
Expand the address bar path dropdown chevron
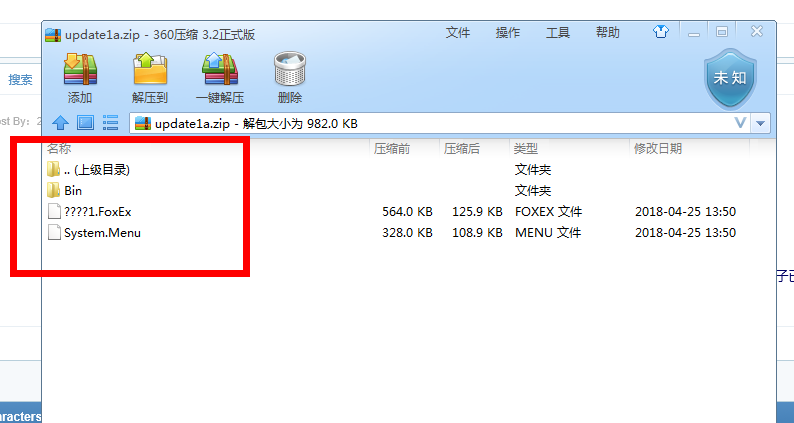click(740, 123)
